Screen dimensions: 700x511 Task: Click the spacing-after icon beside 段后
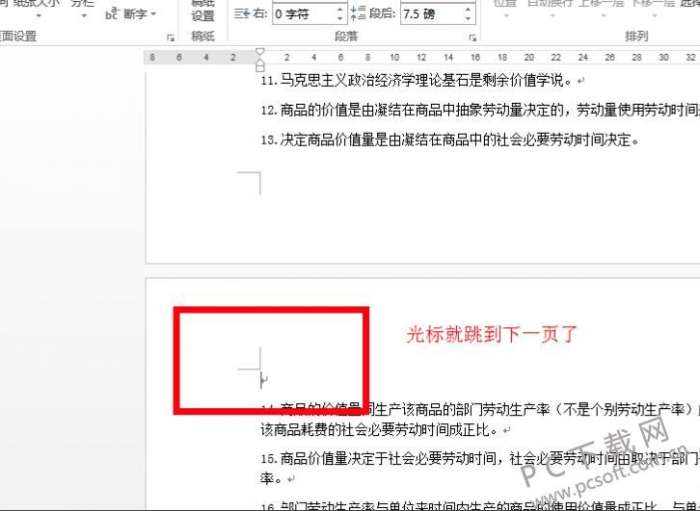[358, 14]
